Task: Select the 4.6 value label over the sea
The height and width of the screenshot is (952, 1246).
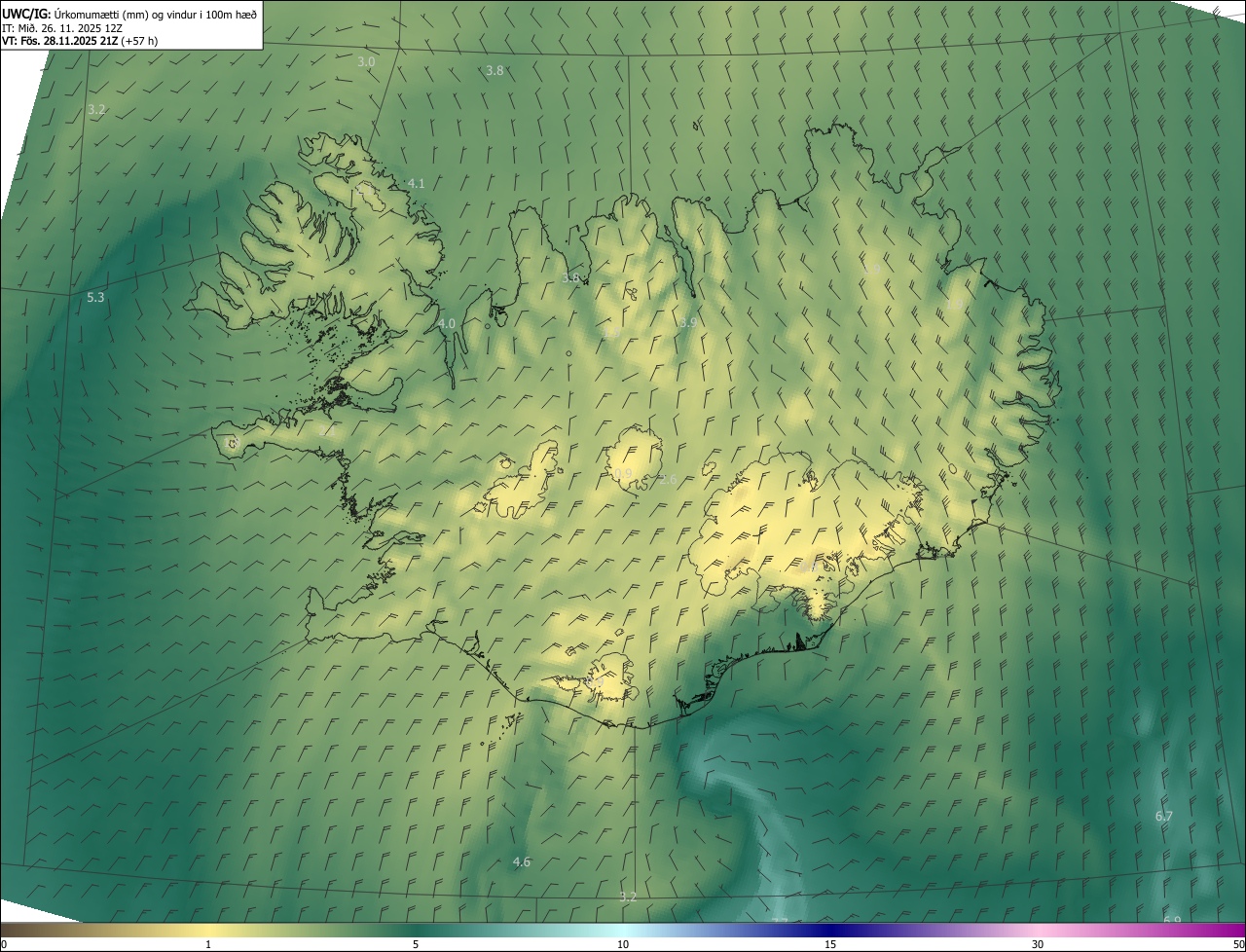Action: click(522, 861)
